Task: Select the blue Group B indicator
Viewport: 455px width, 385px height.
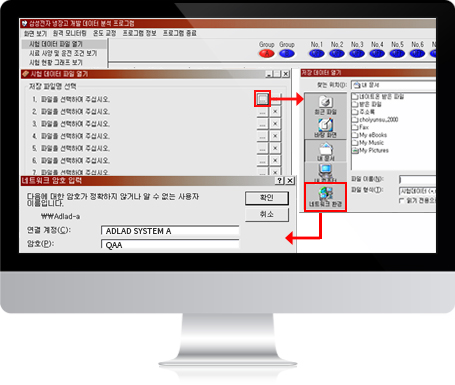Action: [287, 53]
